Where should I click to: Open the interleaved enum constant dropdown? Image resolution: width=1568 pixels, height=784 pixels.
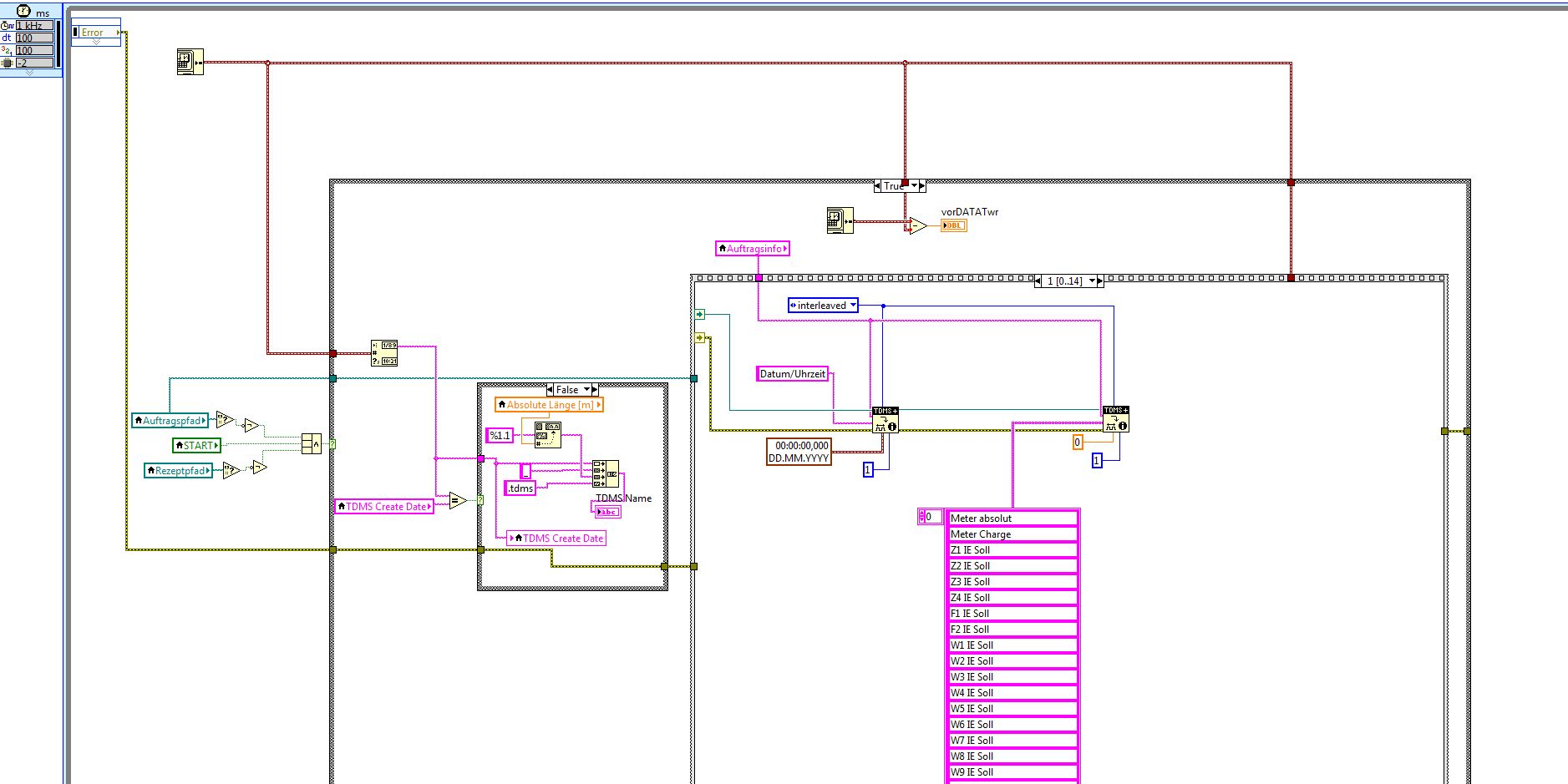[853, 306]
